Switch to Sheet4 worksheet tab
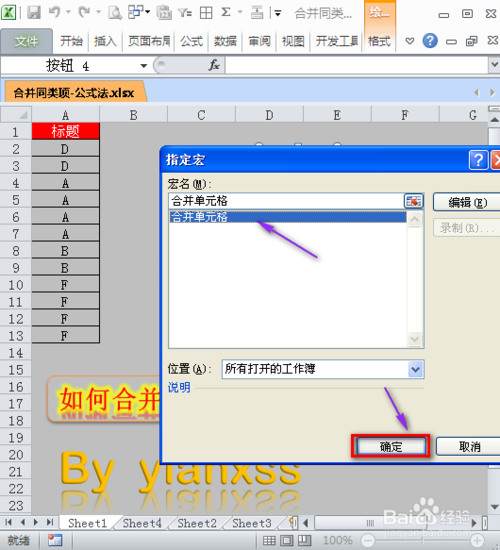Image resolution: width=500 pixels, height=550 pixels. pos(142,523)
